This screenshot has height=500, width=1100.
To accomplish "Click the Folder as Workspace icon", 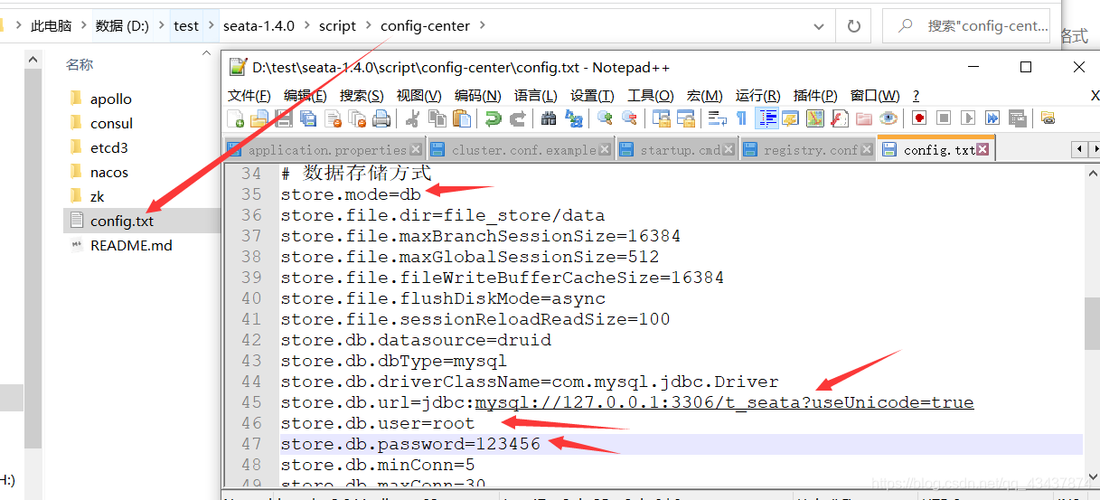I will pos(864,119).
